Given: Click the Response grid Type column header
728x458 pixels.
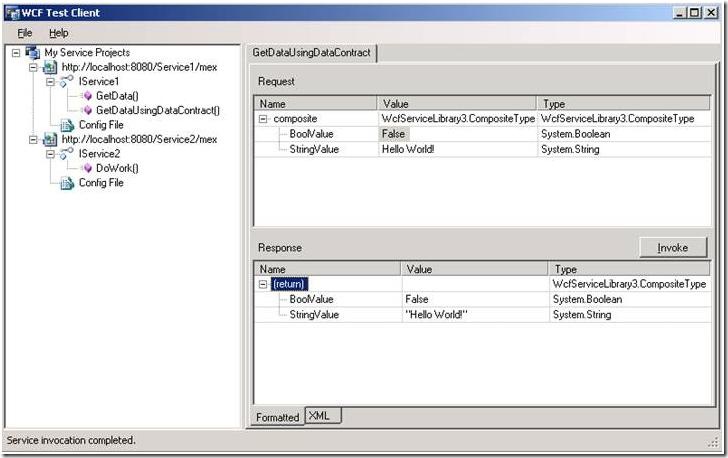Looking at the screenshot, I should click(630, 269).
